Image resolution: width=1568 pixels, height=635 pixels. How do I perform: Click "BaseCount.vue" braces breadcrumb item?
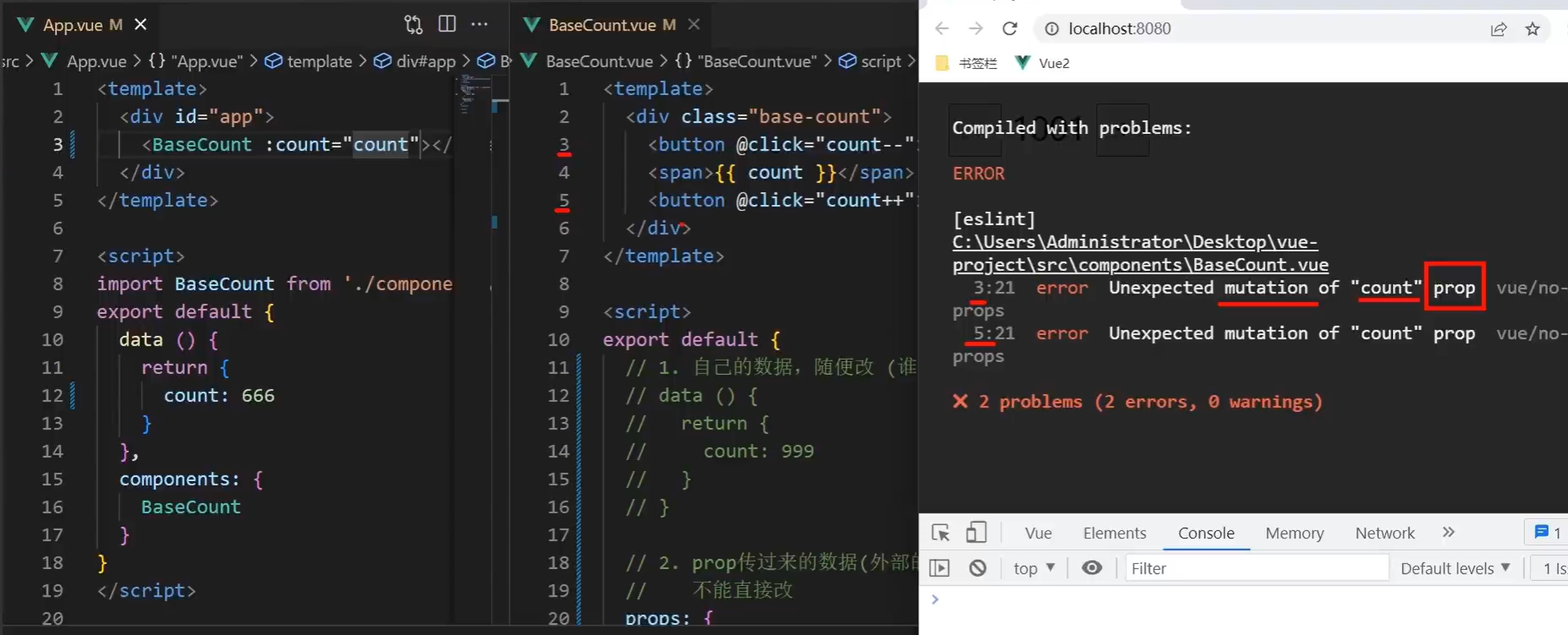(746, 61)
